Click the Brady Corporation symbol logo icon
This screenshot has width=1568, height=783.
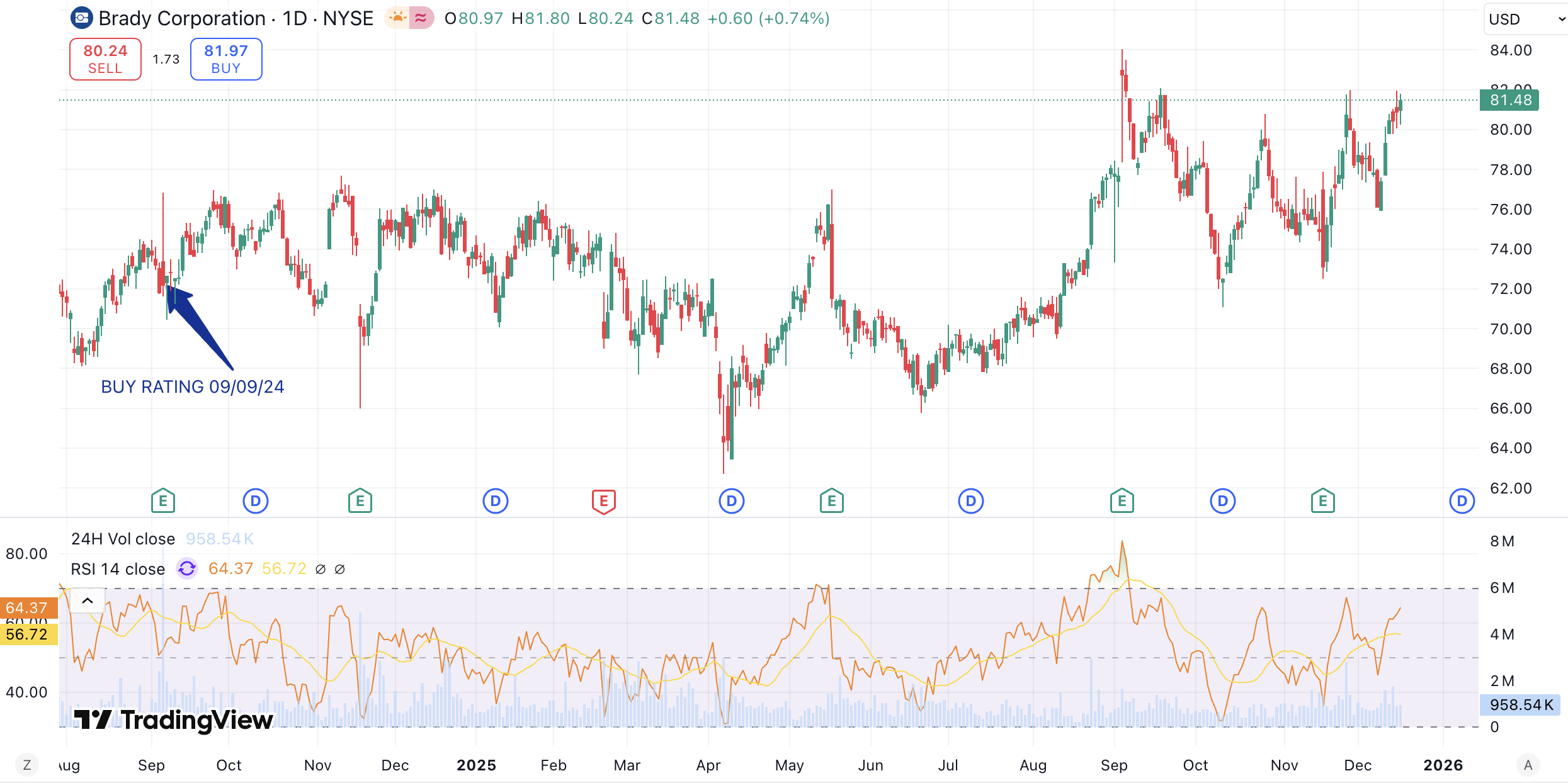point(81,18)
